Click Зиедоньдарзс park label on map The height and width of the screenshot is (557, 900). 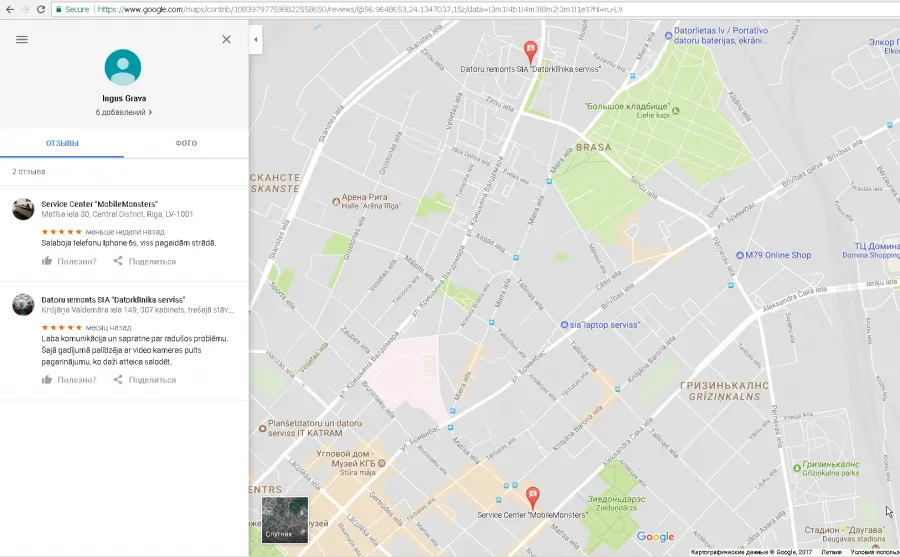(616, 504)
